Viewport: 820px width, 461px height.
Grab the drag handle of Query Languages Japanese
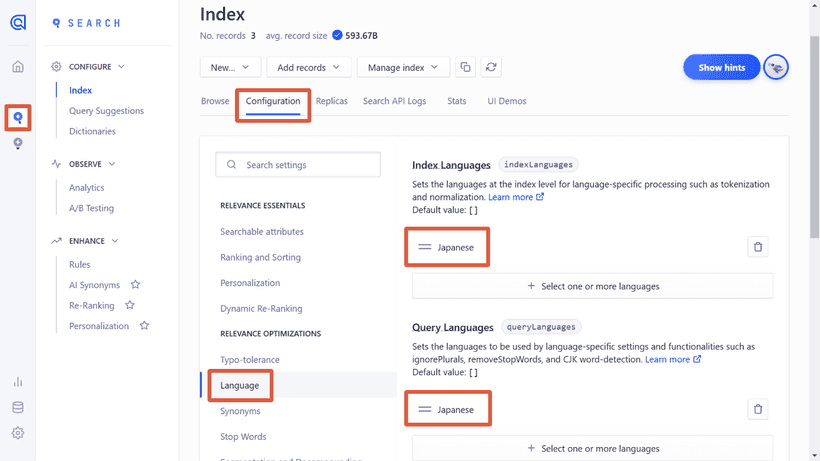click(x=425, y=410)
